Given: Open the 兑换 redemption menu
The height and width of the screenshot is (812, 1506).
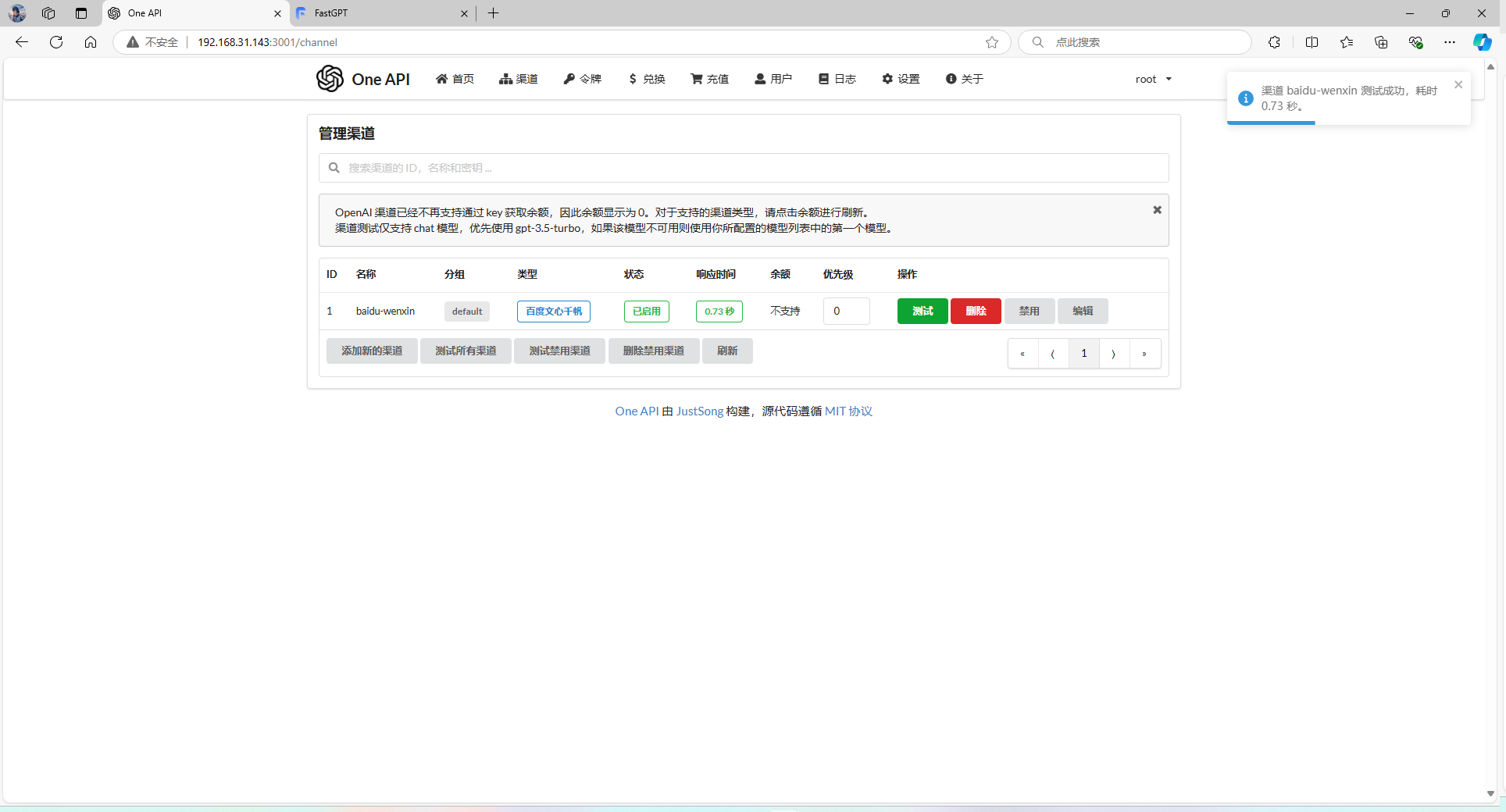Looking at the screenshot, I should pos(647,79).
